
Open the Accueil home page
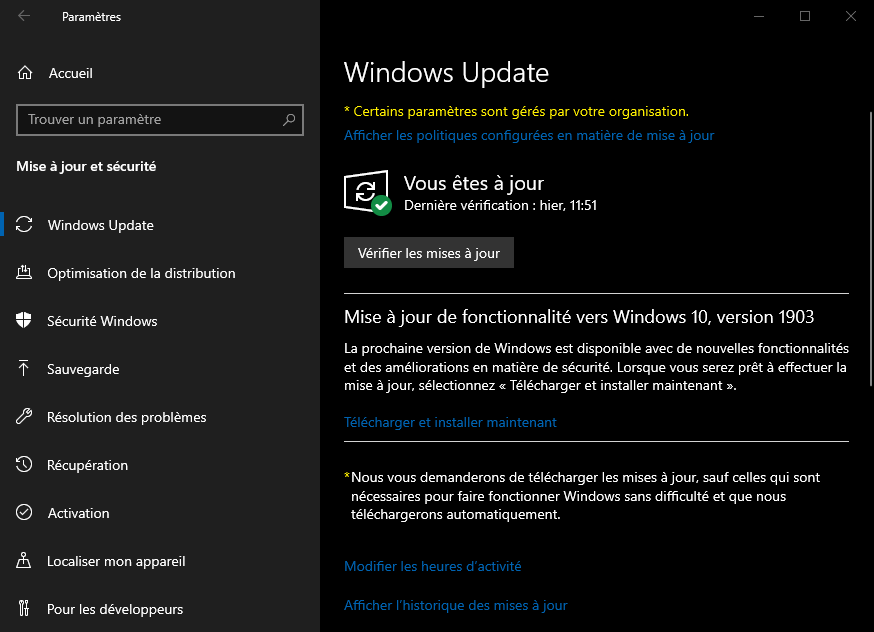tap(70, 73)
